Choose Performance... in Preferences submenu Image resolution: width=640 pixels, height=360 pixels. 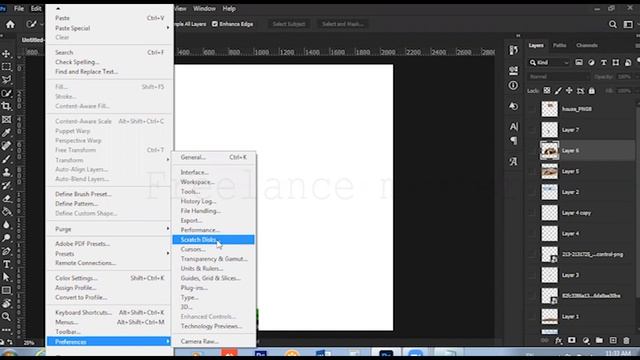[213, 230]
